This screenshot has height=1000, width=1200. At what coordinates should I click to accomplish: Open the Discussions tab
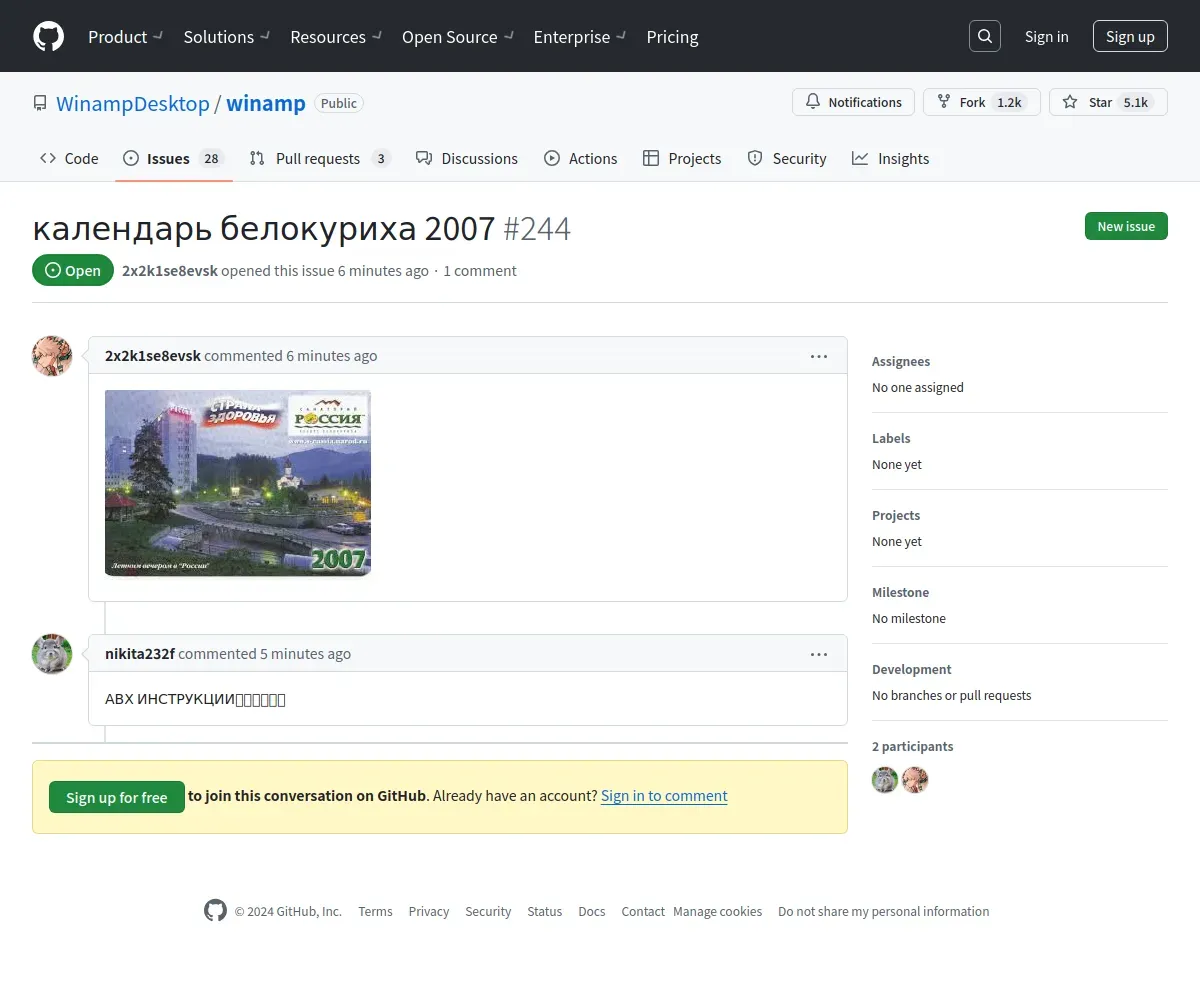tap(467, 158)
